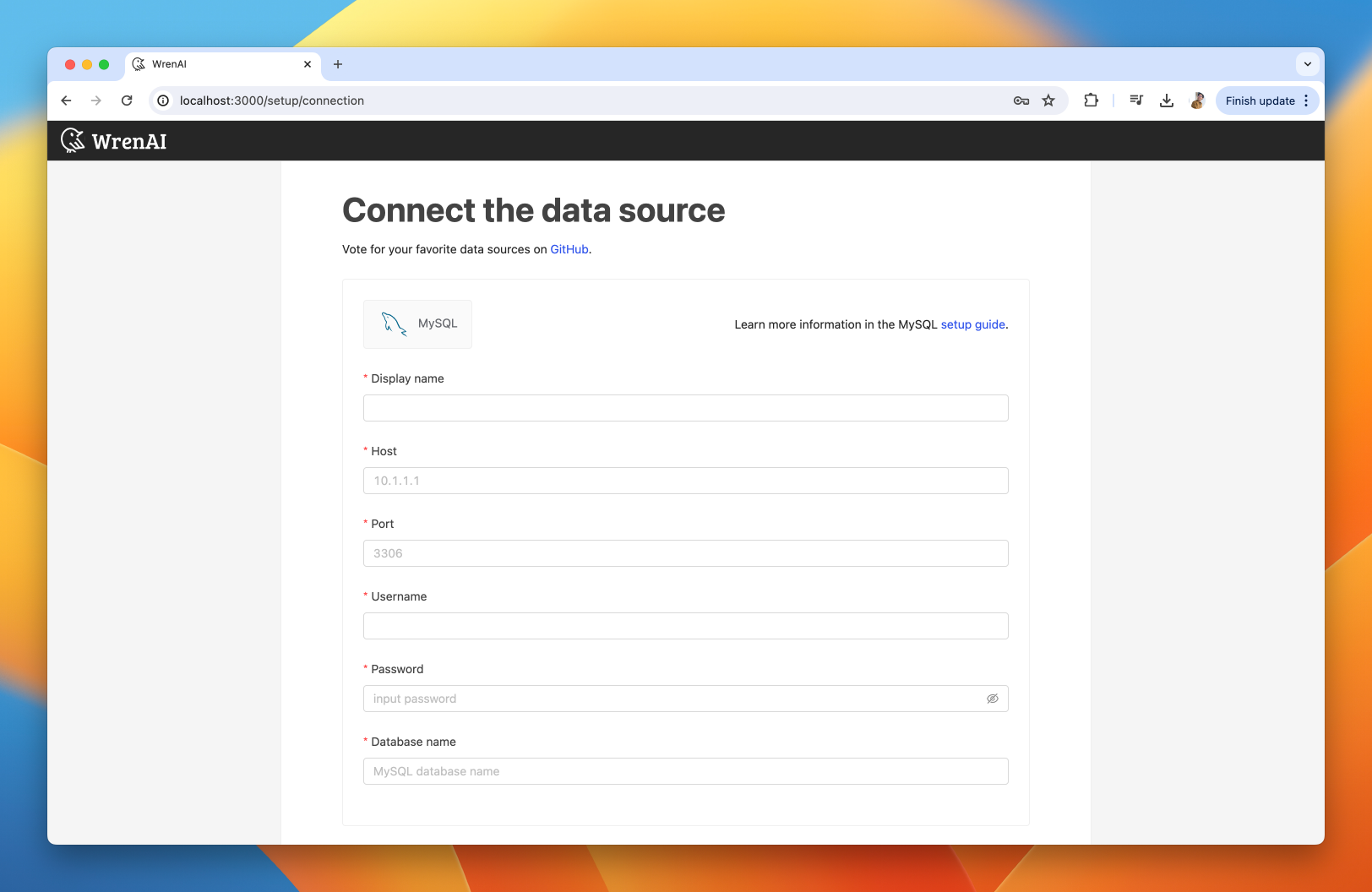Open the browser extensions puzzle icon
This screenshot has height=892, width=1372.
pos(1091,101)
